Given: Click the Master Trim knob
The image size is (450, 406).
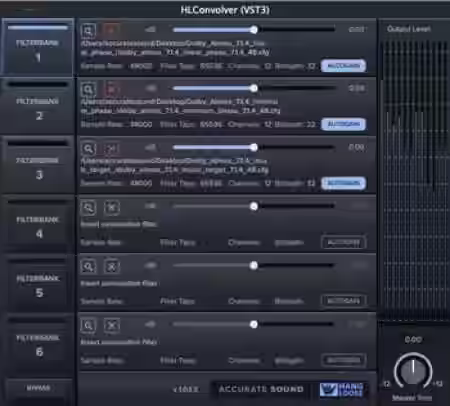Looking at the screenshot, I should point(413,371).
